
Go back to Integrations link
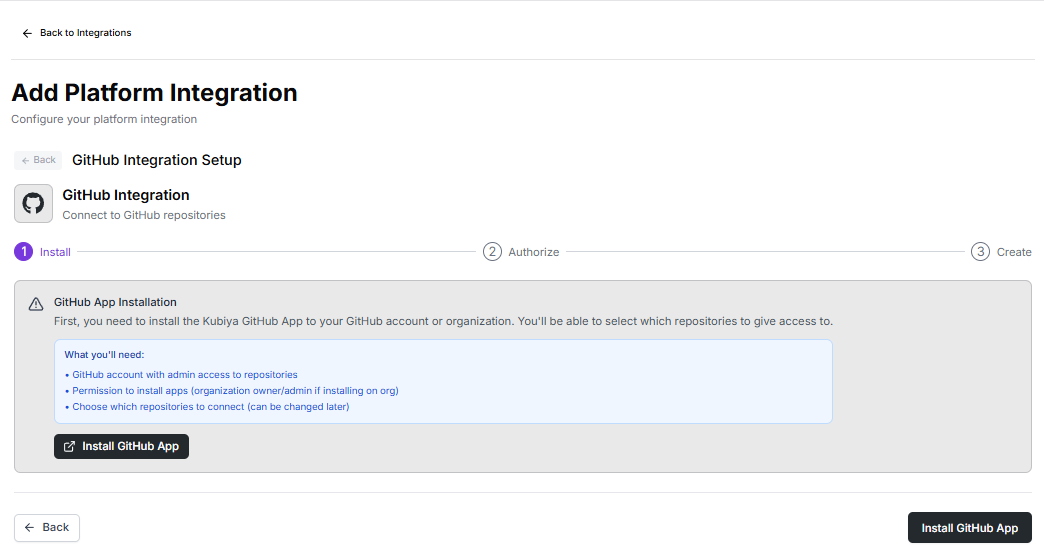point(77,33)
